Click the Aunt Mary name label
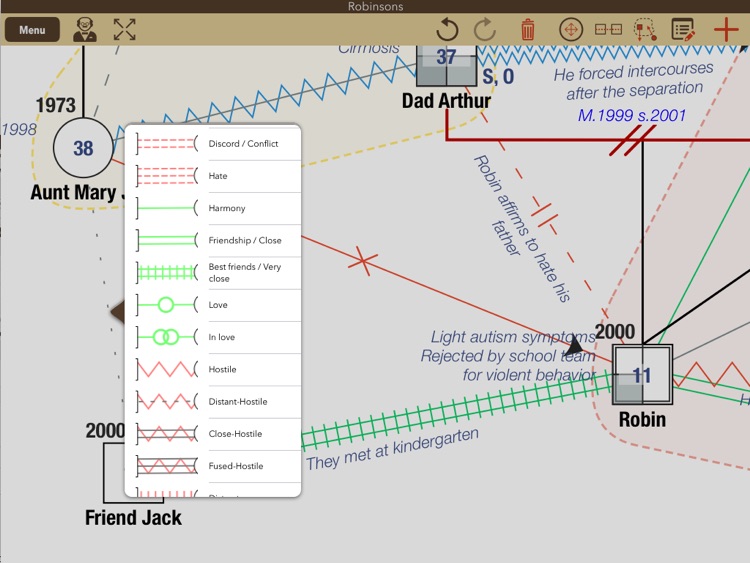 tap(77, 192)
